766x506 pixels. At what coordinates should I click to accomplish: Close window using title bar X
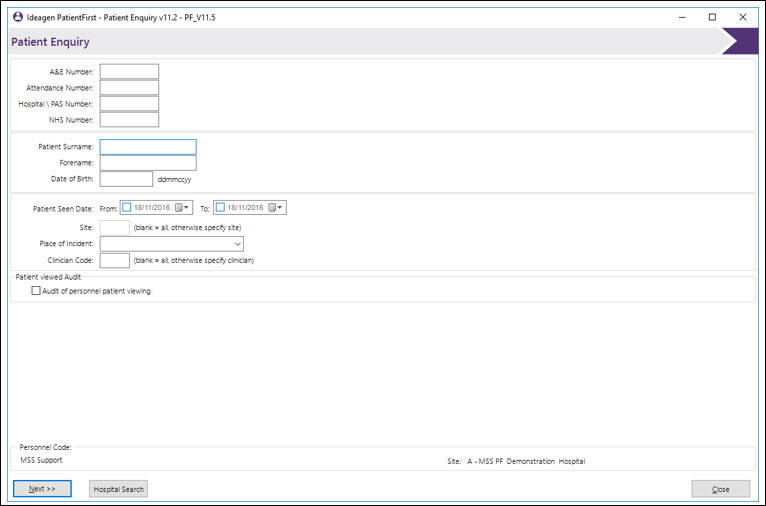tap(743, 17)
